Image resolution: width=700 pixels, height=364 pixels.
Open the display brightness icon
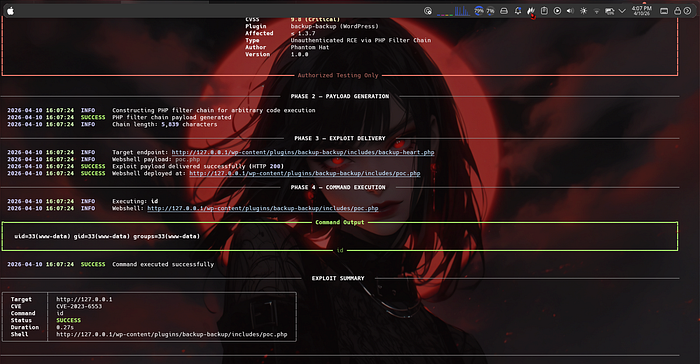(583, 11)
